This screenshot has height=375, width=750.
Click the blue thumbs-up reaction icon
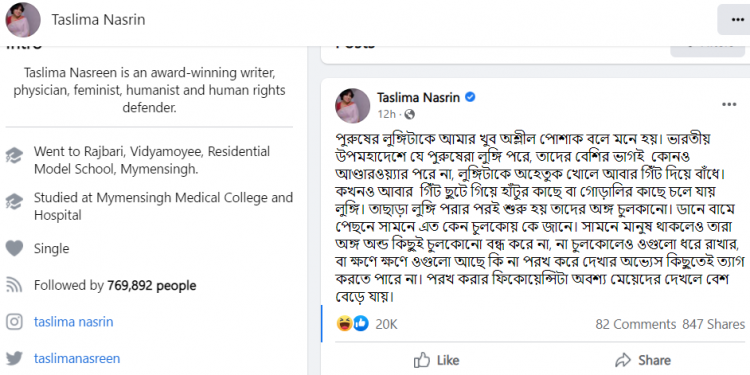click(x=361, y=324)
